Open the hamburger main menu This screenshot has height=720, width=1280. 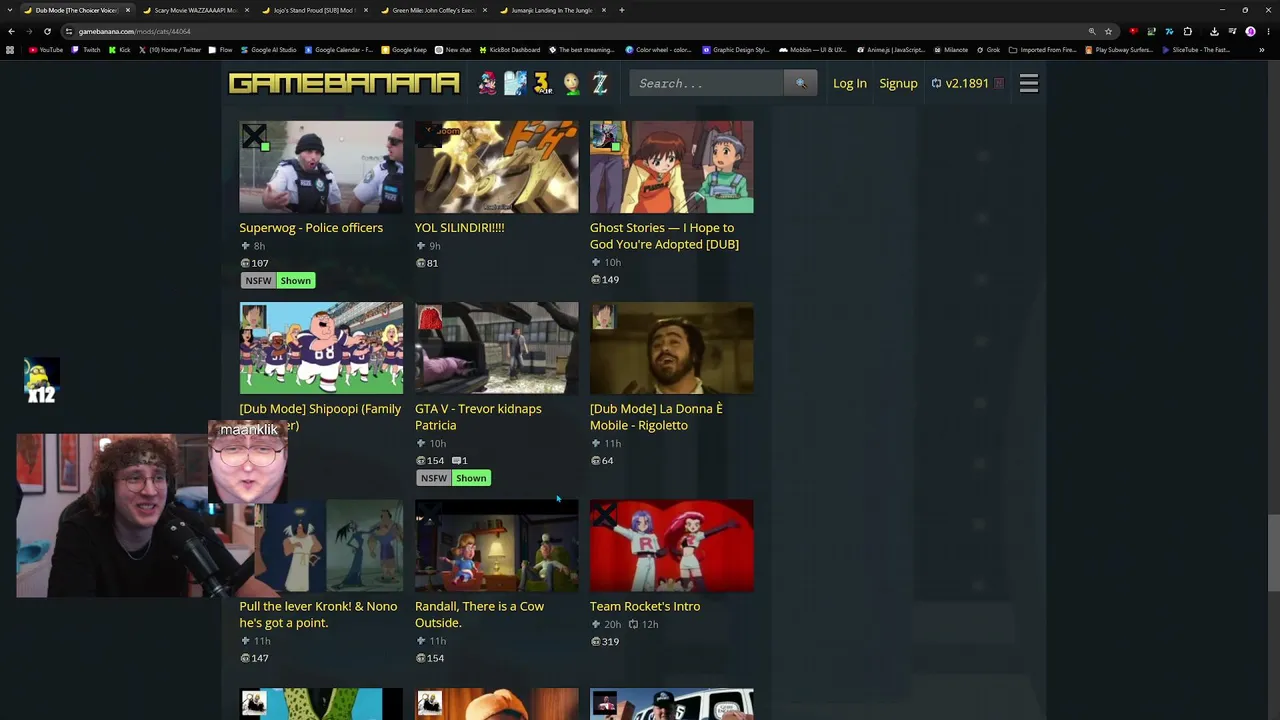pyautogui.click(x=1029, y=83)
